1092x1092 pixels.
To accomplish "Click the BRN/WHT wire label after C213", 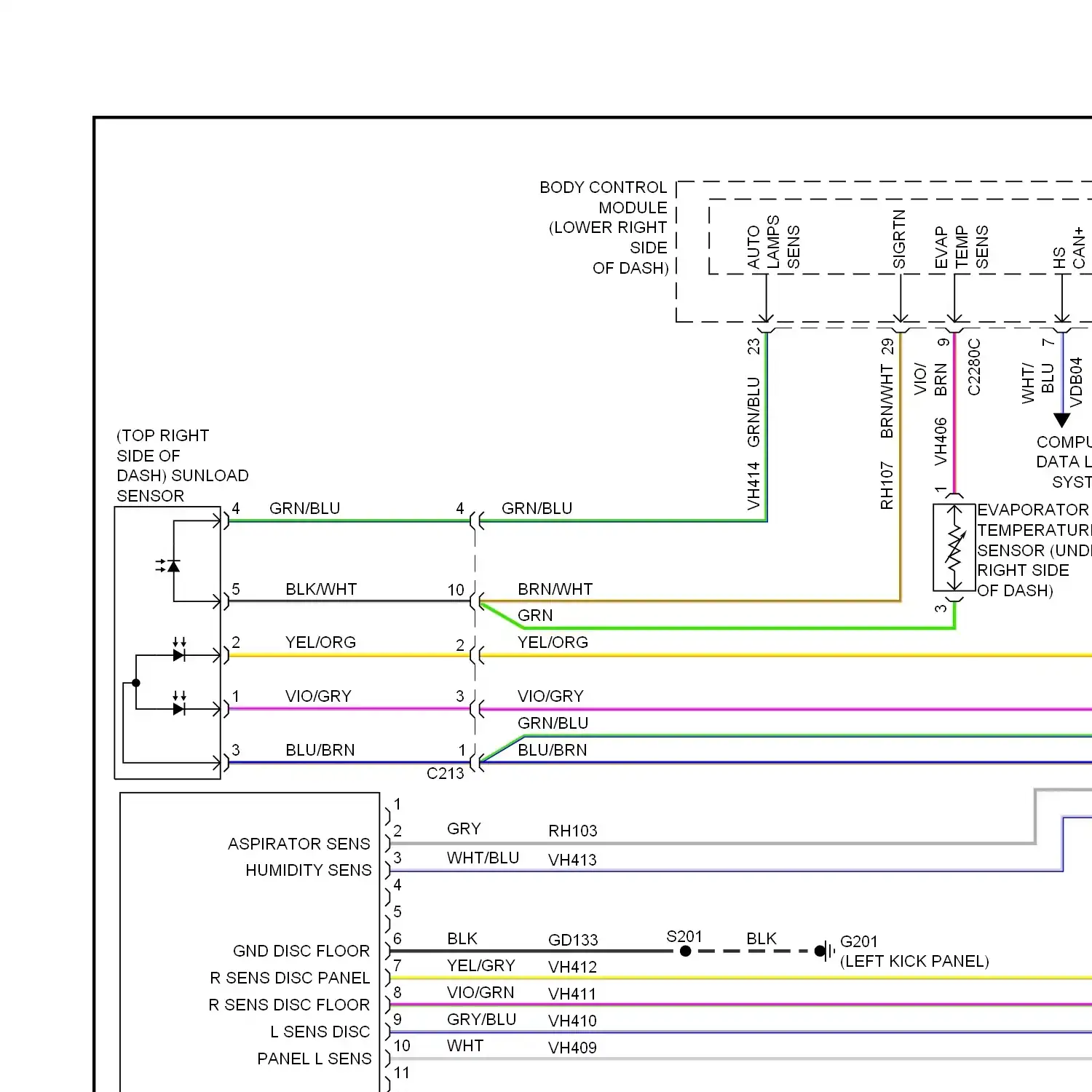I will (555, 589).
